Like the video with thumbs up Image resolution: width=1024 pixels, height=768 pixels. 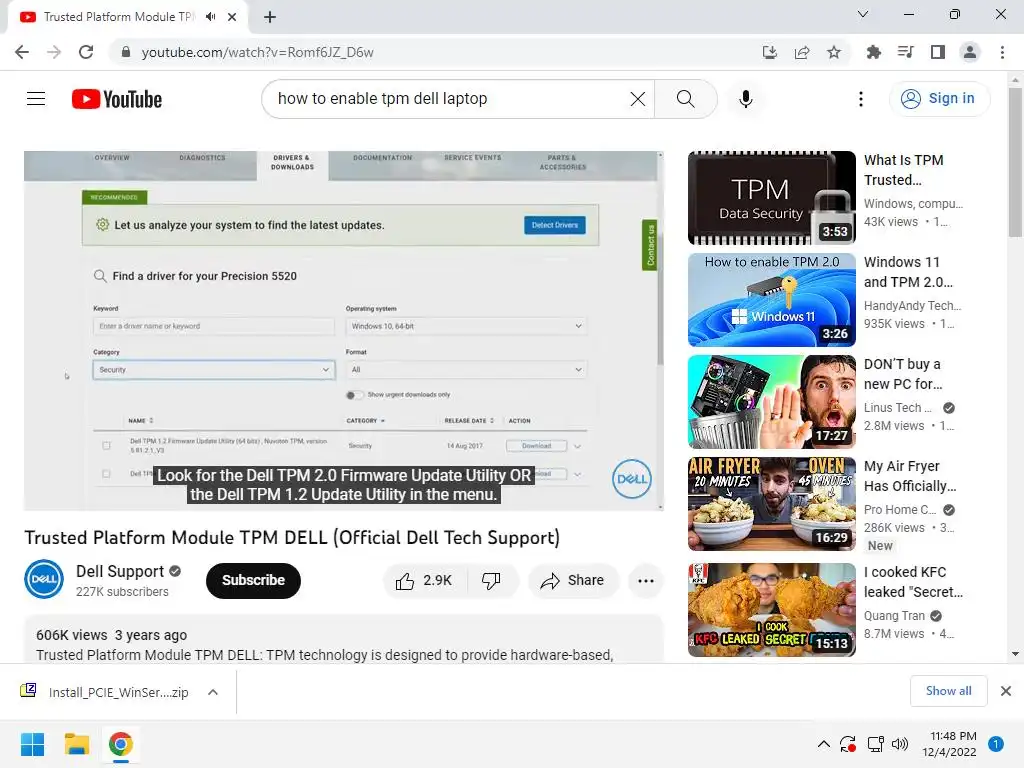(424, 581)
